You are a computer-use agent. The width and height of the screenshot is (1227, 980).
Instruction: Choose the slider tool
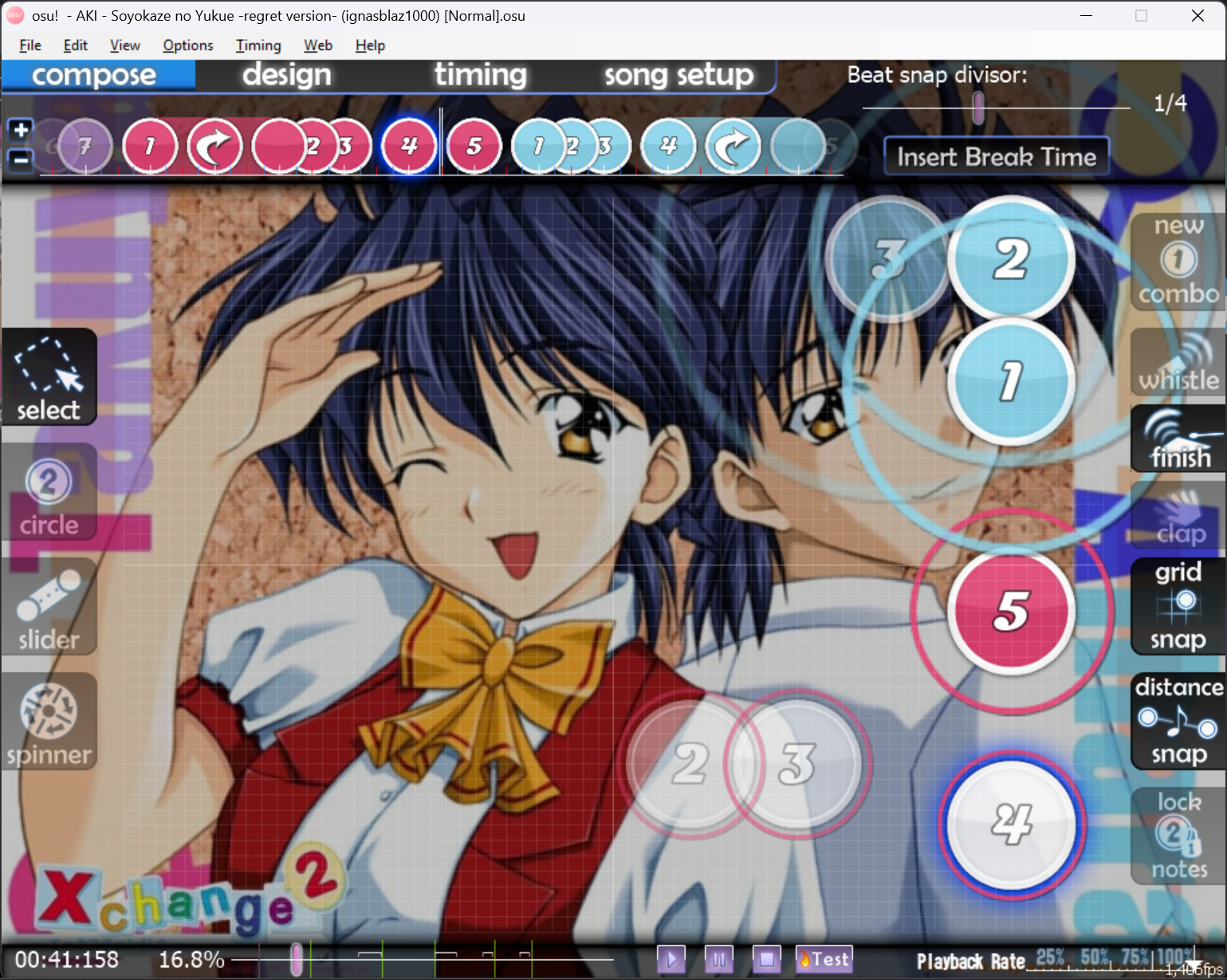pos(49,609)
